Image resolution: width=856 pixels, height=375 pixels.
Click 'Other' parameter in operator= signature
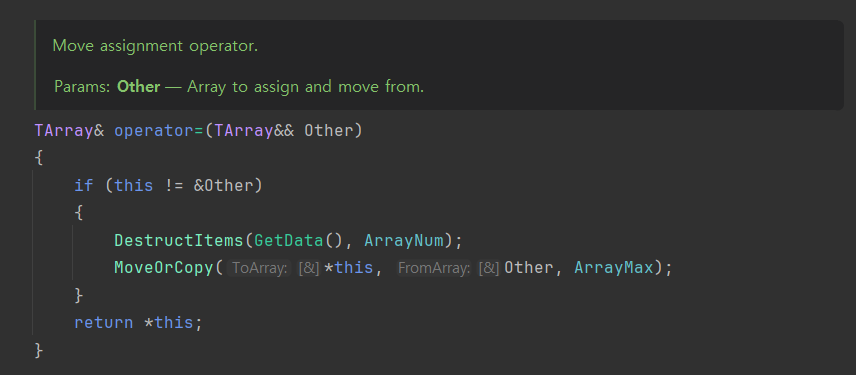pyautogui.click(x=329, y=131)
